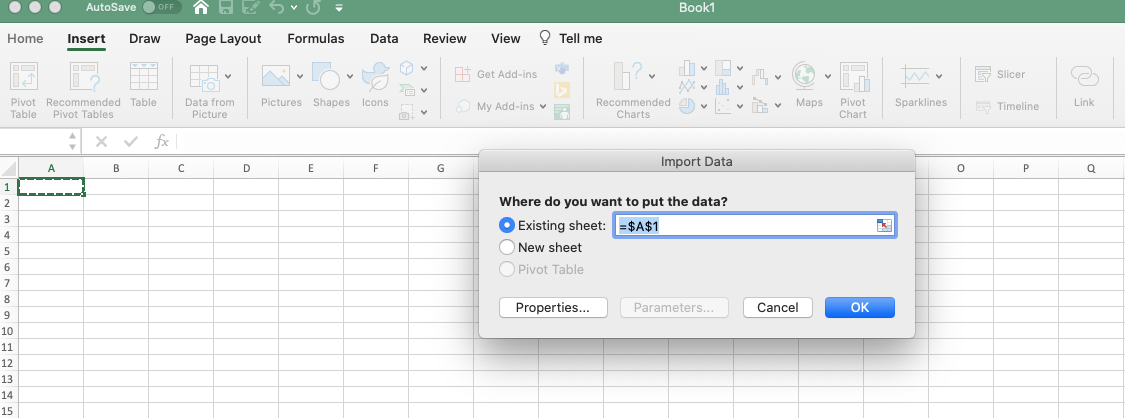Switch to the Draw tab

[145, 39]
